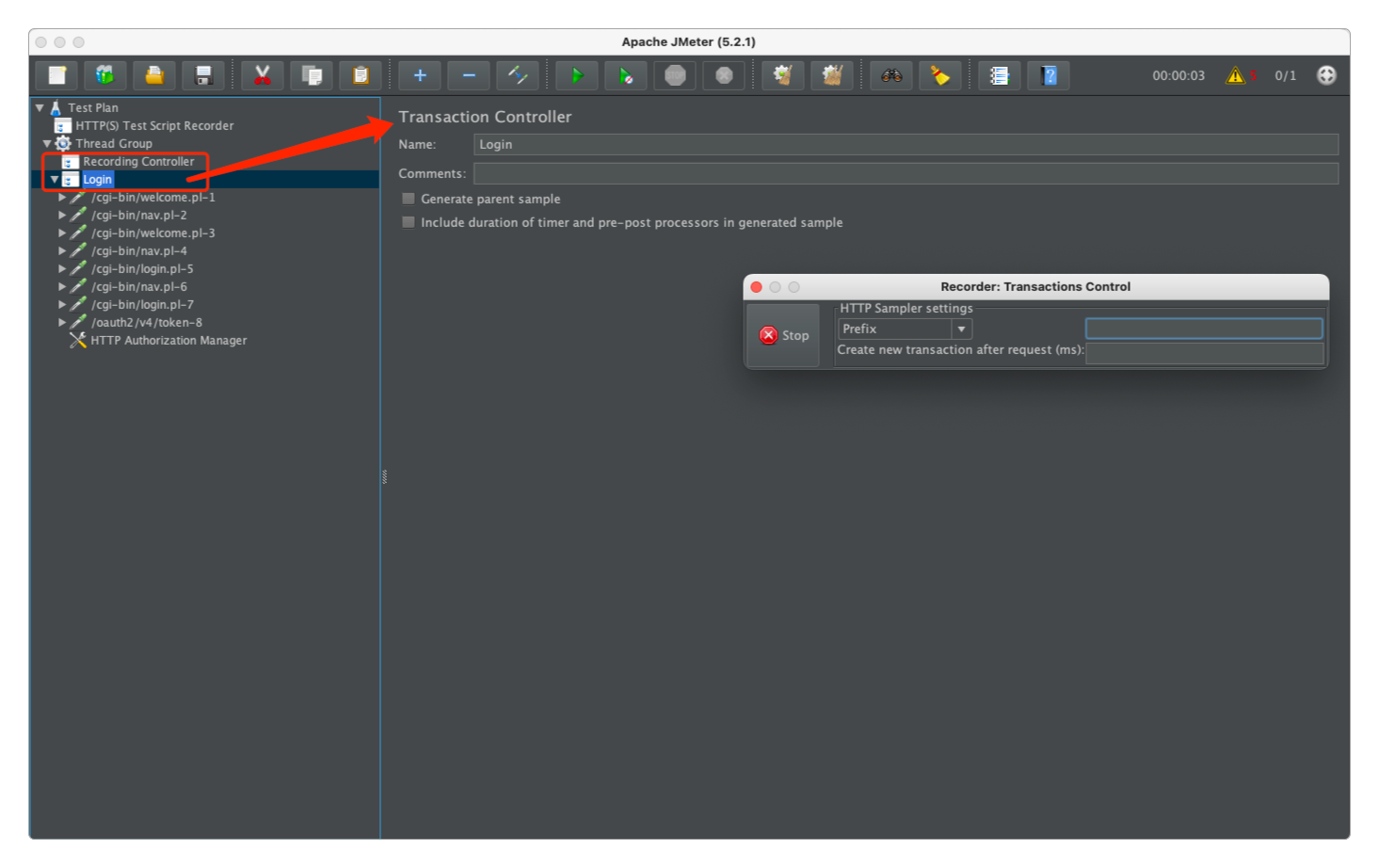Click the Shutdown toolbar icon
This screenshot has width=1379, height=868.
(x=724, y=75)
